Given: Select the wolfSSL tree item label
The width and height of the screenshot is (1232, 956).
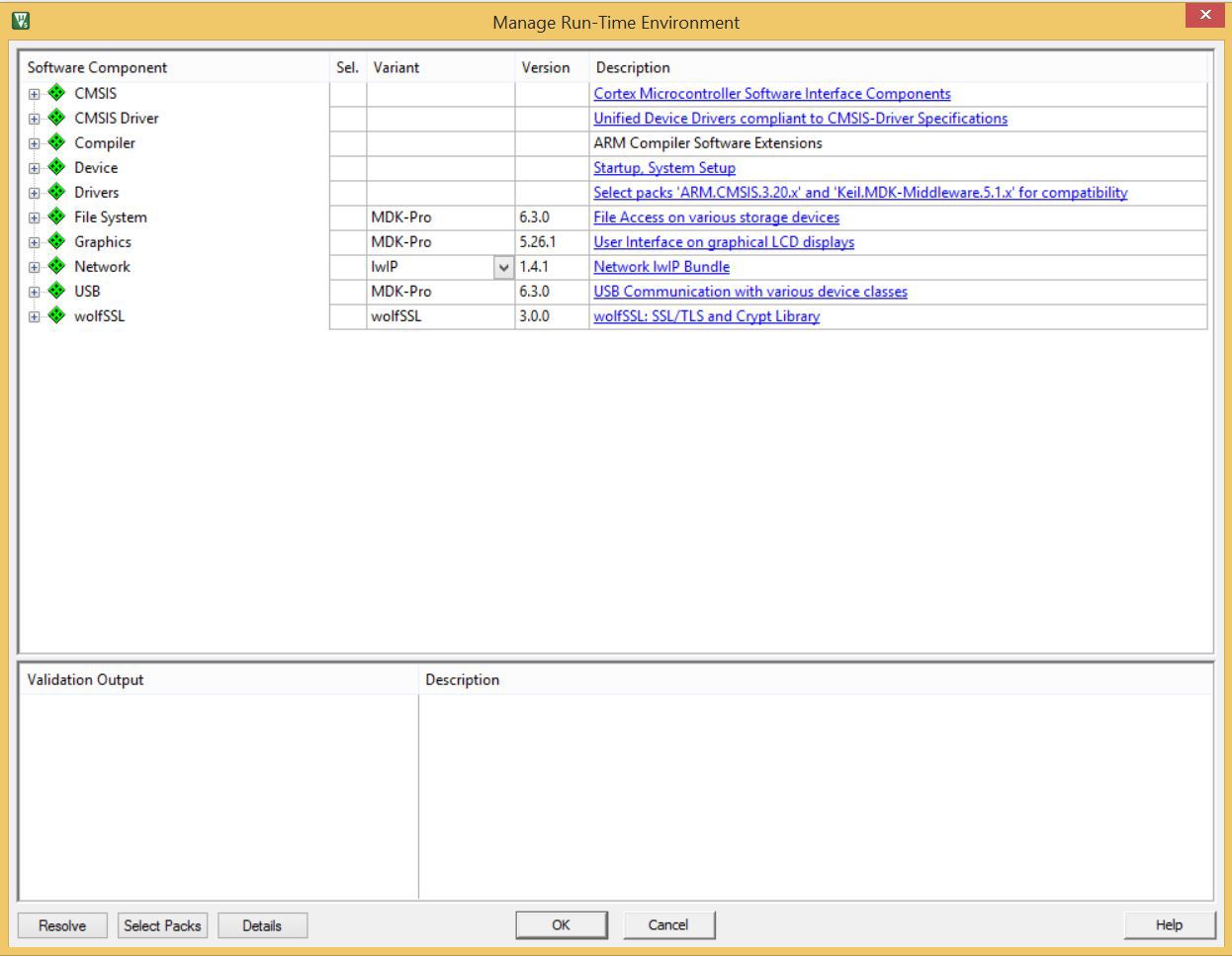Looking at the screenshot, I should (100, 316).
